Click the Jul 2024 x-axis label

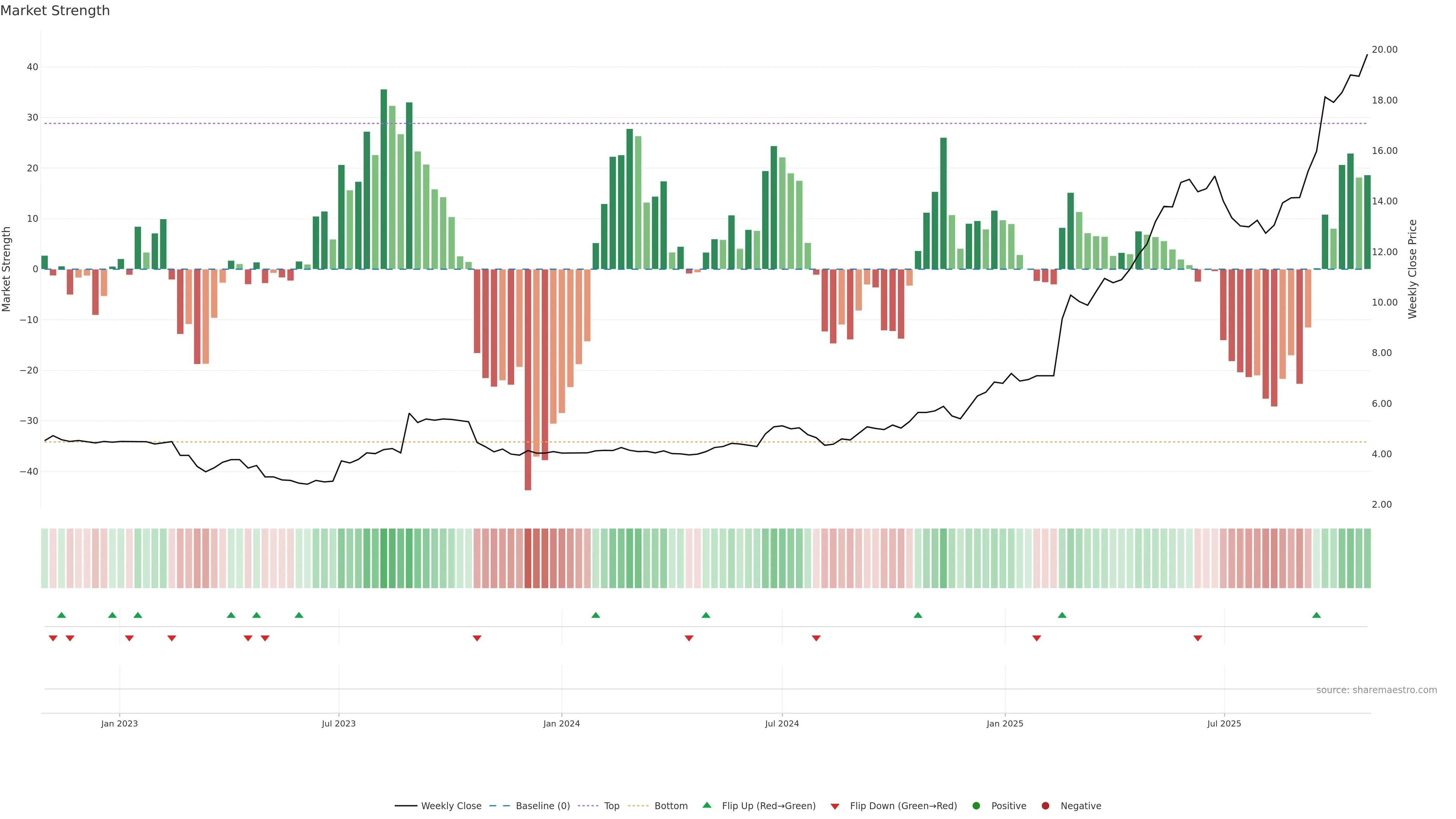[x=782, y=723]
